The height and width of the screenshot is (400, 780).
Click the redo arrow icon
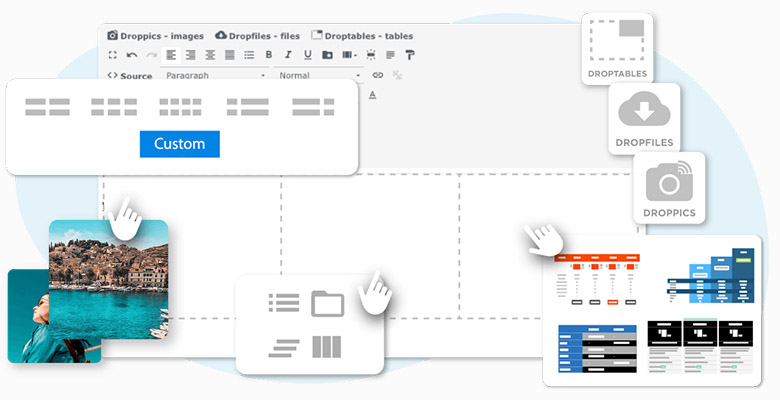click(x=151, y=55)
